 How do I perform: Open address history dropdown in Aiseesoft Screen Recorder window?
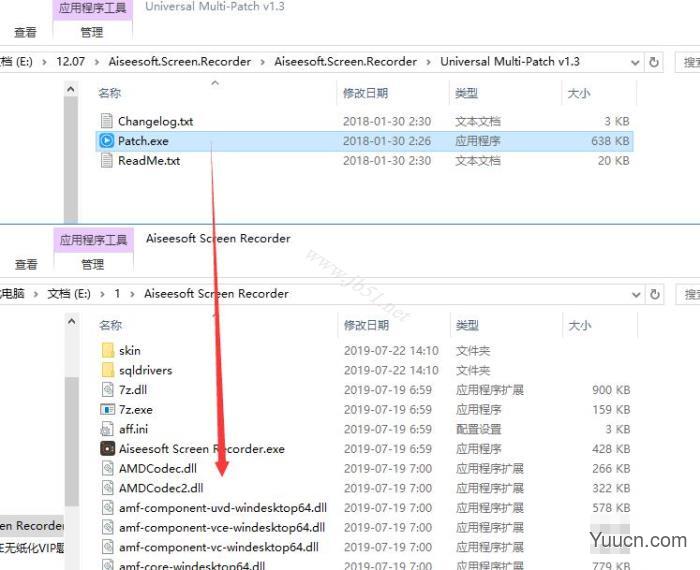coord(636,295)
